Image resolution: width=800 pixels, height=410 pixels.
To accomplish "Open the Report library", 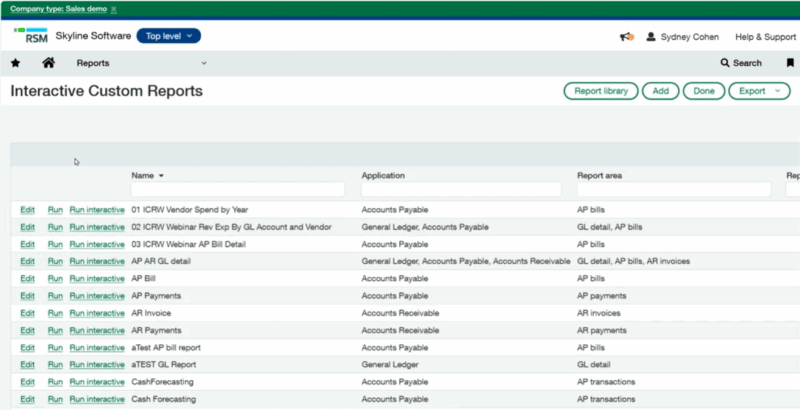I will coord(601,91).
